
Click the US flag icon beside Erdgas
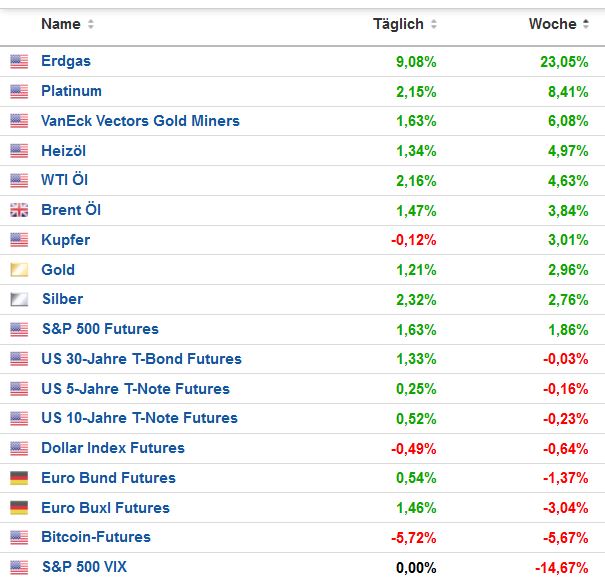(19, 62)
